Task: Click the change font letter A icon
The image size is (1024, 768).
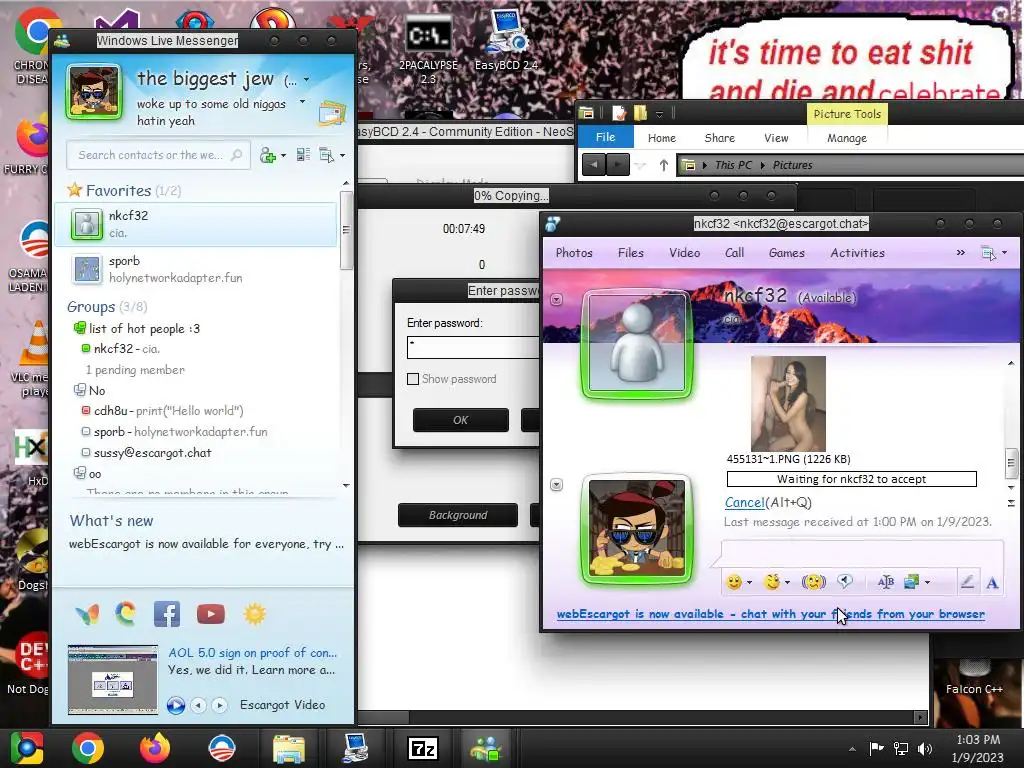Action: (992, 583)
